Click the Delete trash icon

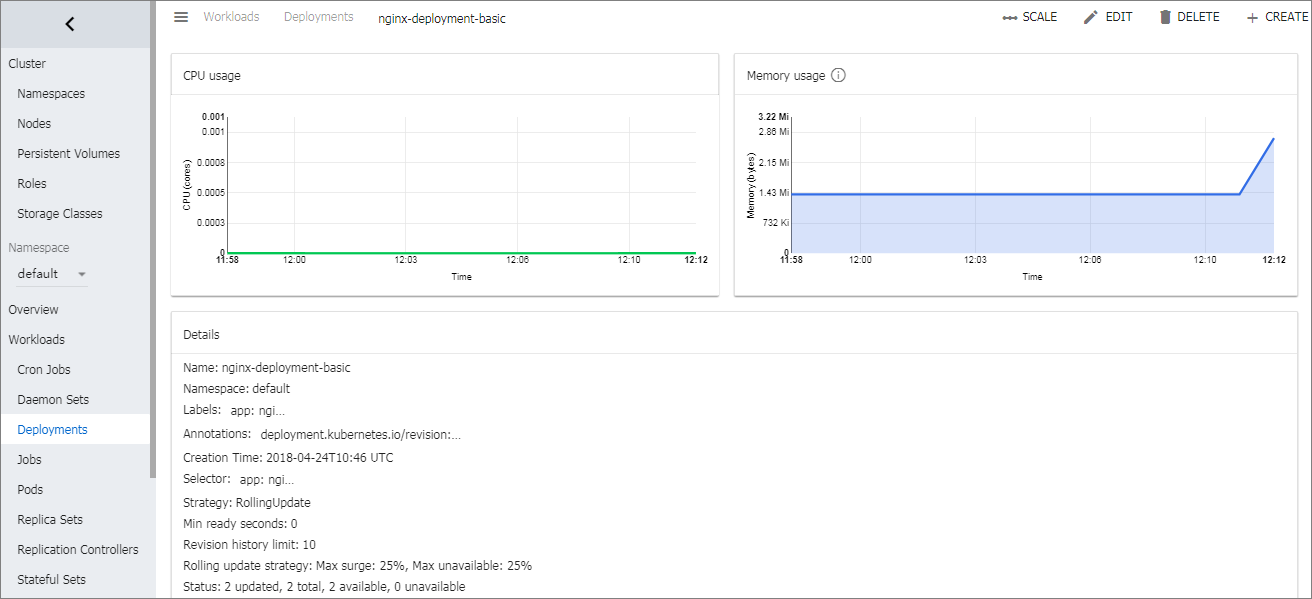pyautogui.click(x=1165, y=17)
